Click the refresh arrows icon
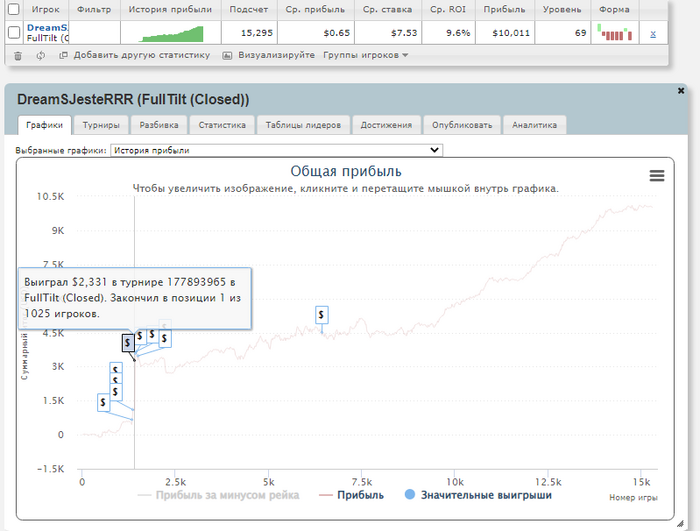The width and height of the screenshot is (700, 531). point(41,56)
